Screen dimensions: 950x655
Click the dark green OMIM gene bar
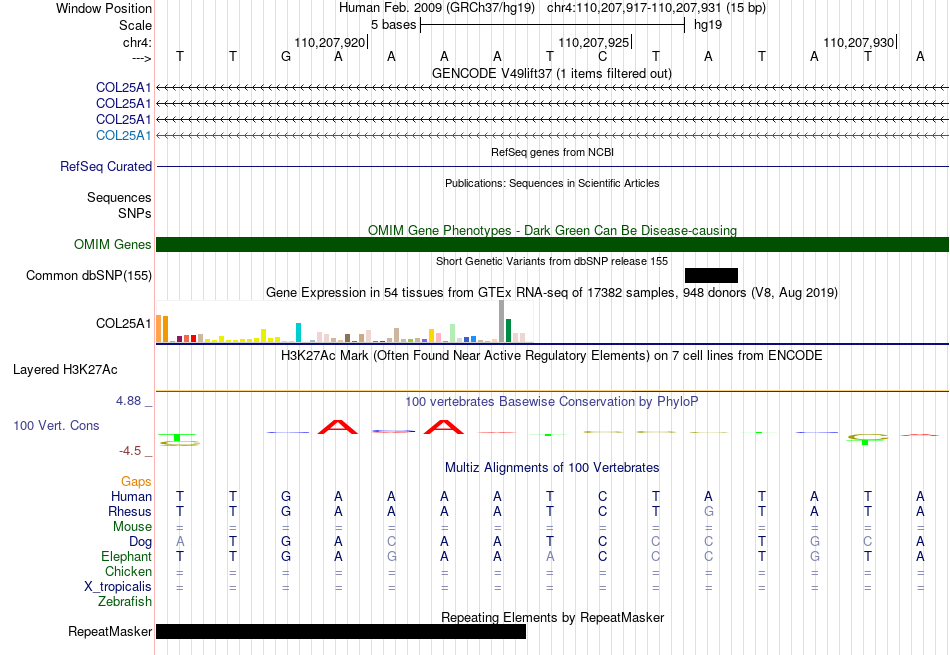[x=552, y=244]
